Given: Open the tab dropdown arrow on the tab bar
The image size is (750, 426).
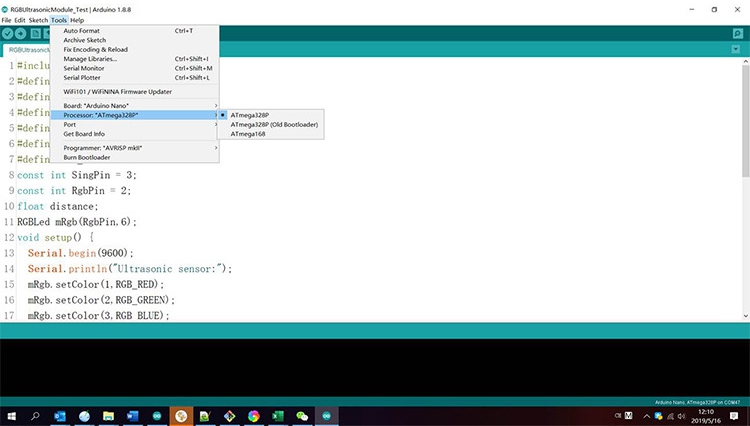Looking at the screenshot, I should pos(738,49).
